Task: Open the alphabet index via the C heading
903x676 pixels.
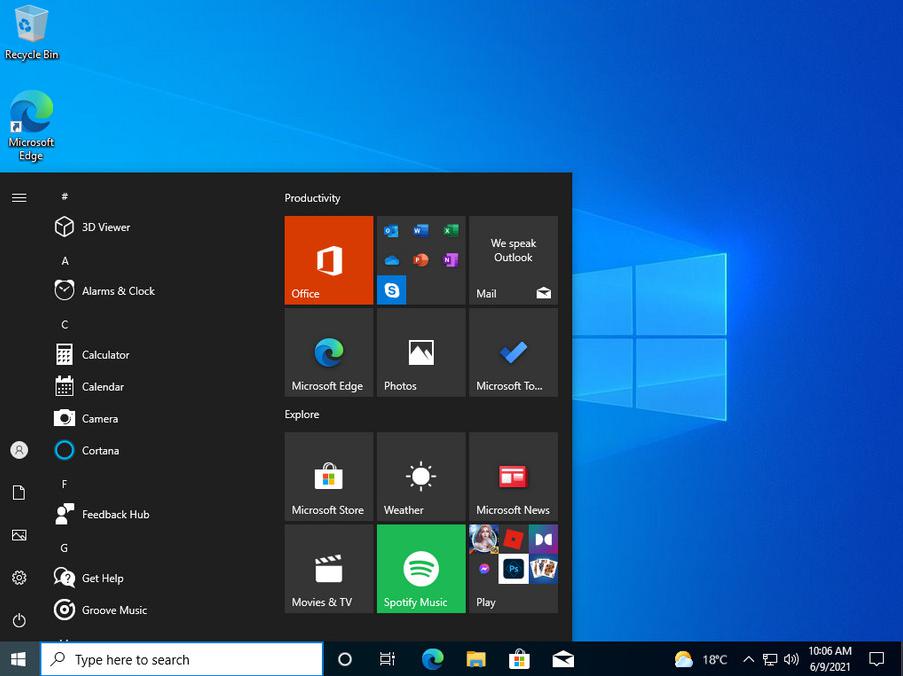Action: (64, 323)
